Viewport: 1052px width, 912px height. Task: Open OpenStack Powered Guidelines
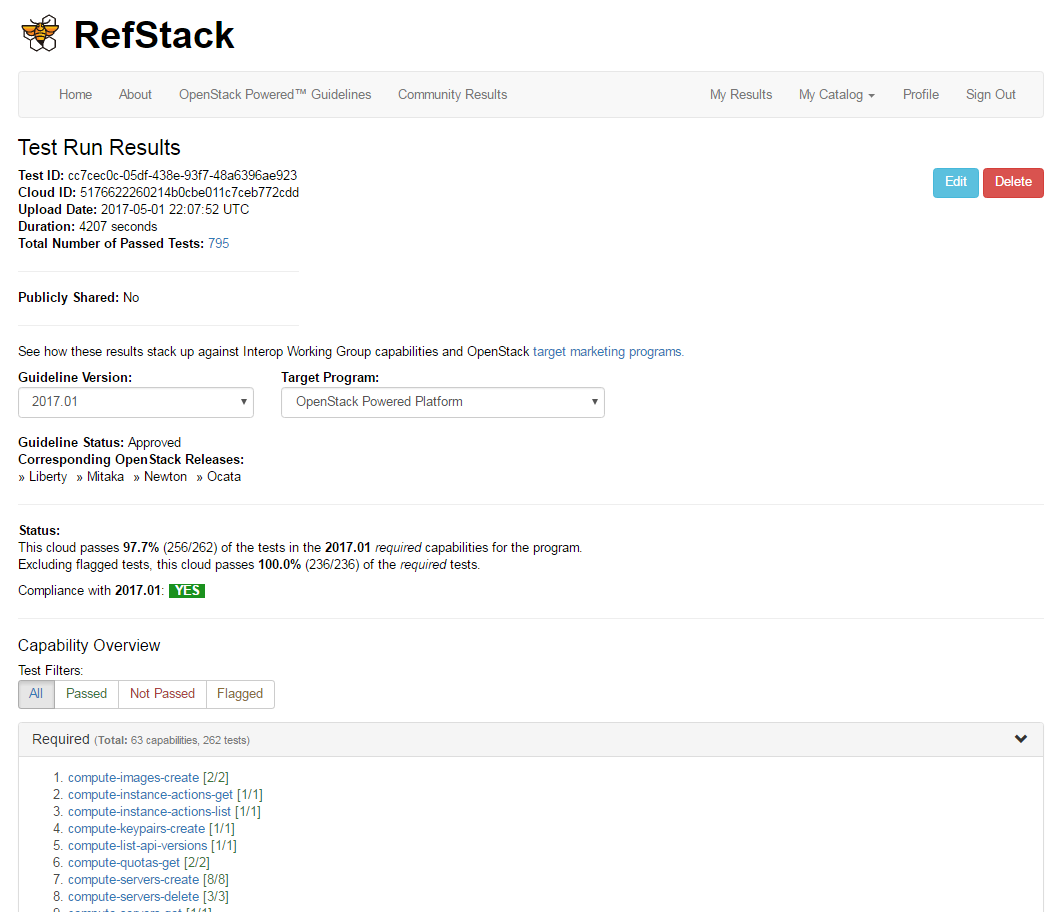coord(274,95)
